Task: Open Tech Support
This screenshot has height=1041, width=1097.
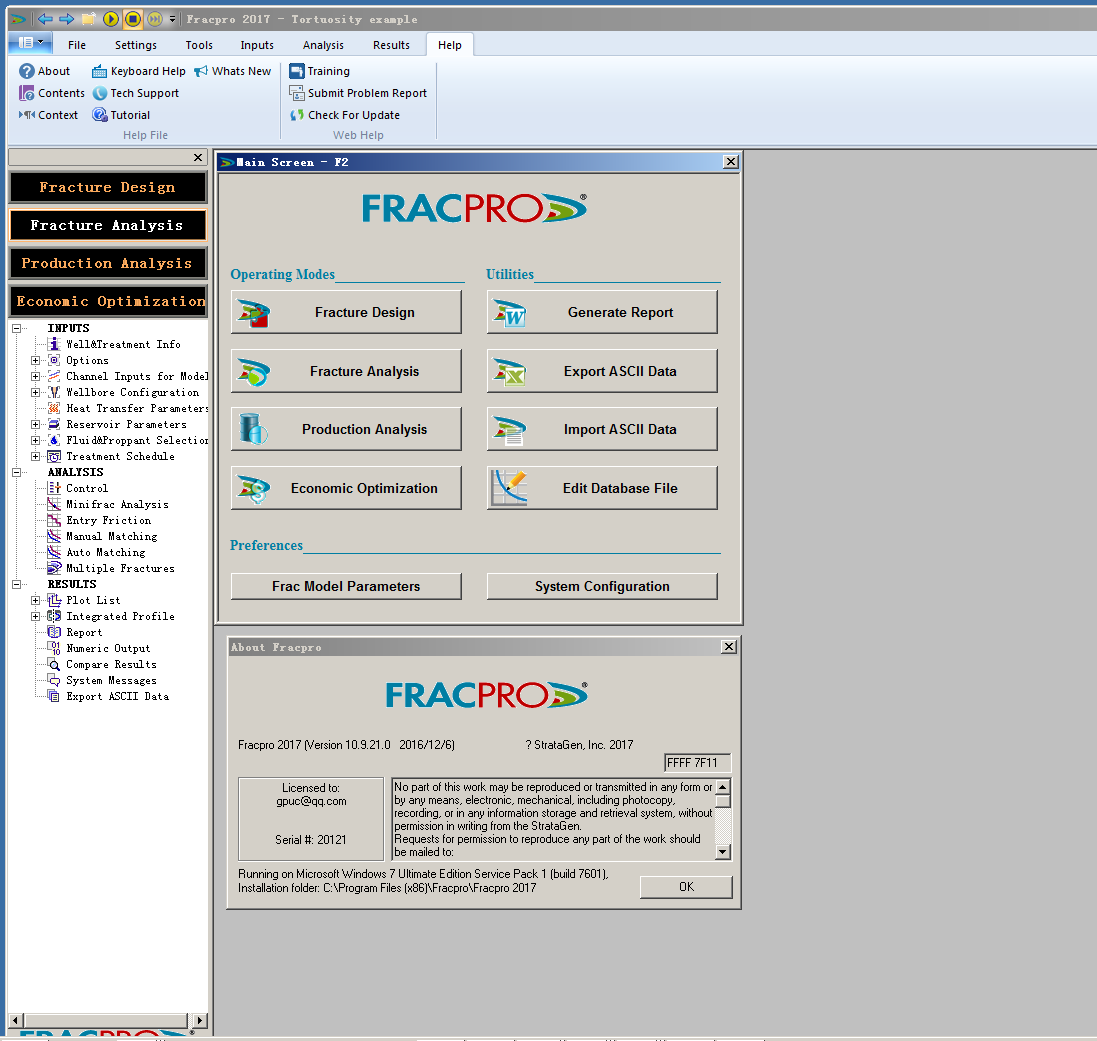Action: (136, 93)
